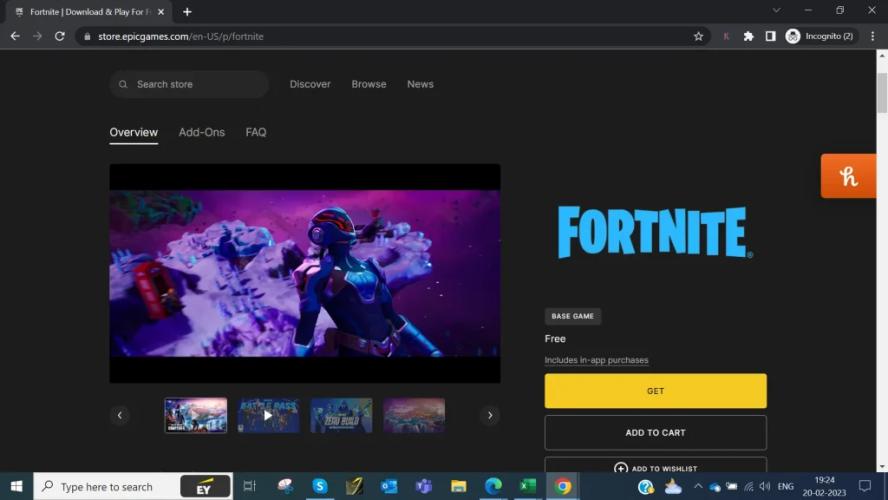Click the address bar URL
Image resolution: width=888 pixels, height=500 pixels.
point(181,36)
